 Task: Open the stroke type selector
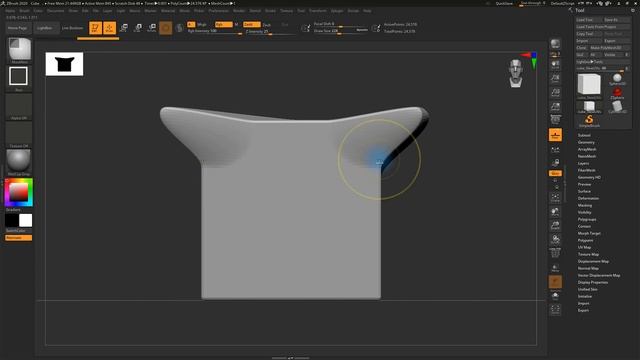(18, 77)
